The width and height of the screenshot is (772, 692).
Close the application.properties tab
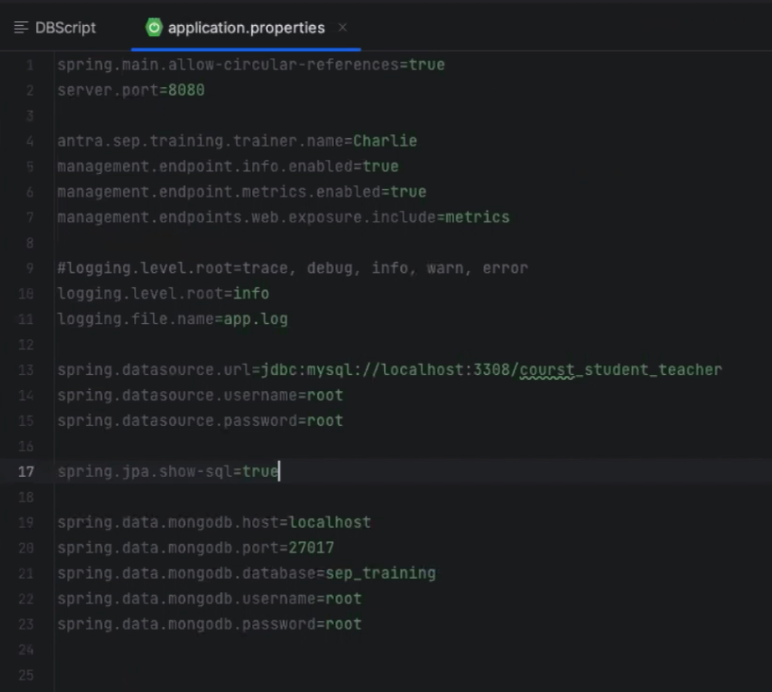coord(343,28)
